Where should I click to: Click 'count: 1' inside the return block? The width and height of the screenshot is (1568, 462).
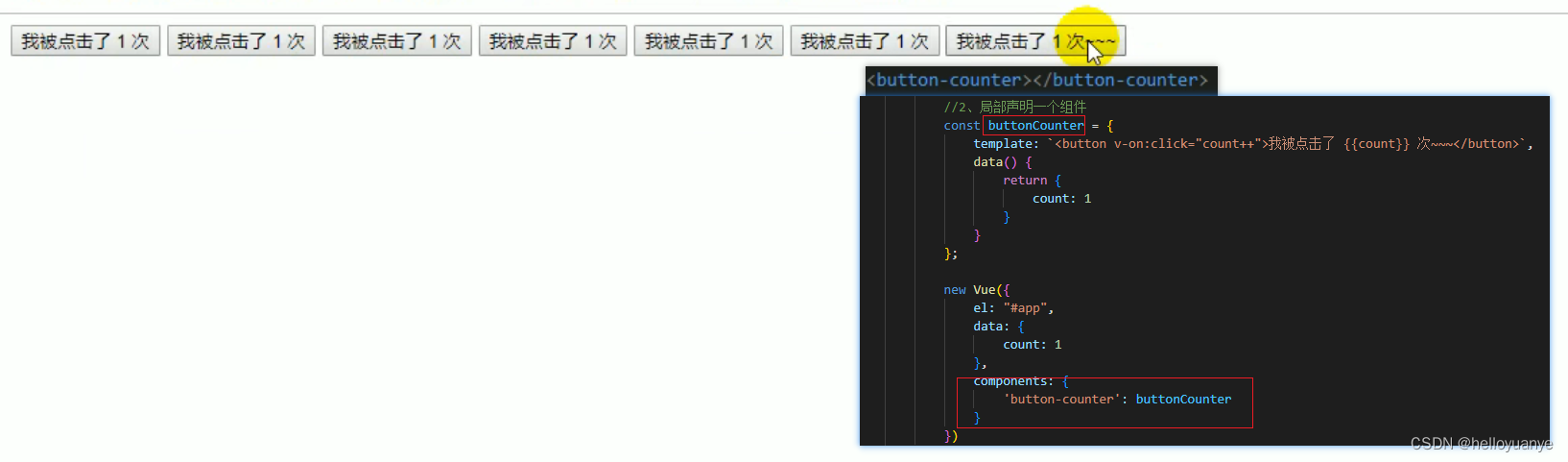(1061, 199)
